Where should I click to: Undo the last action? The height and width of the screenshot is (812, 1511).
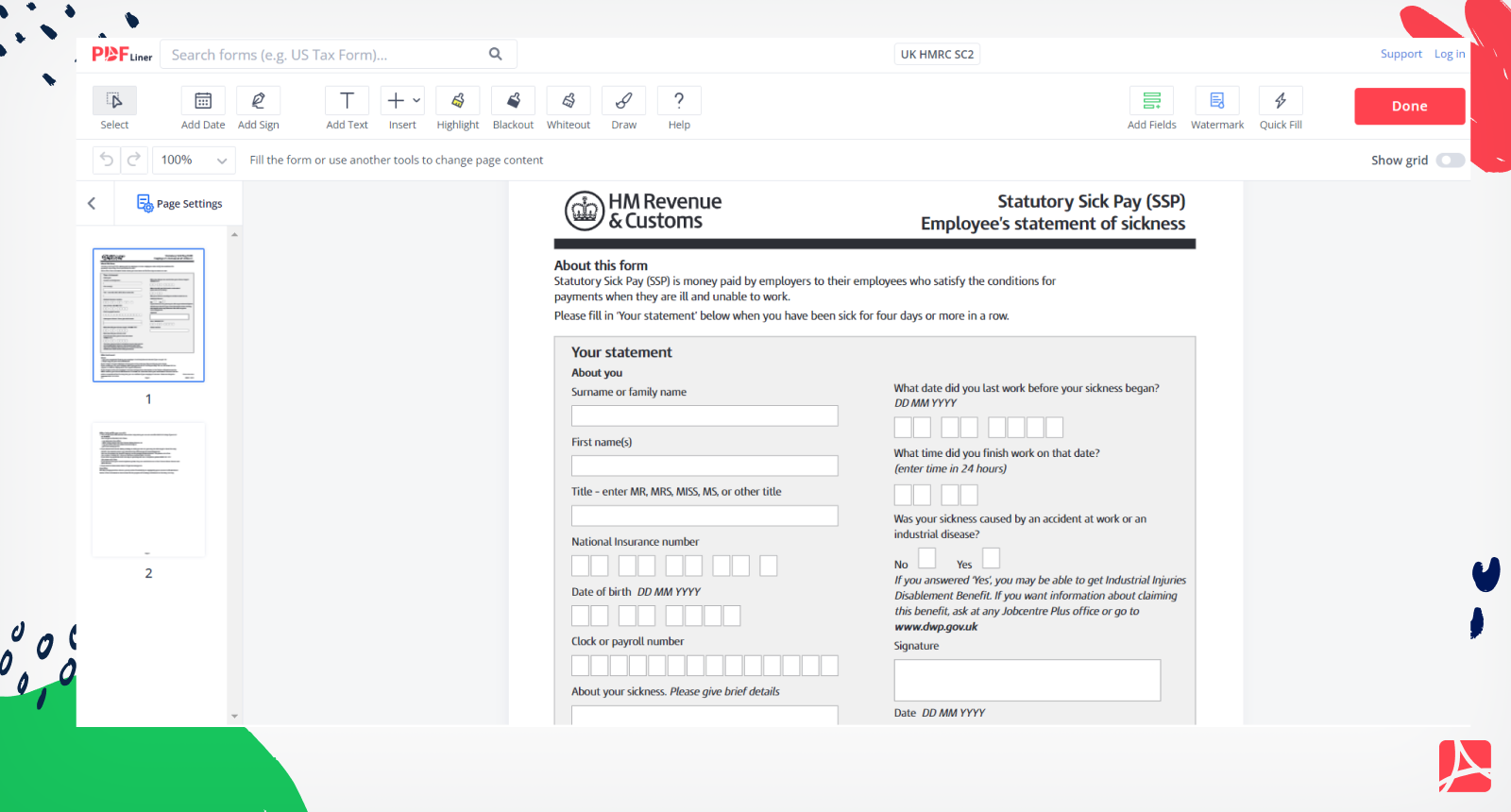coord(107,160)
